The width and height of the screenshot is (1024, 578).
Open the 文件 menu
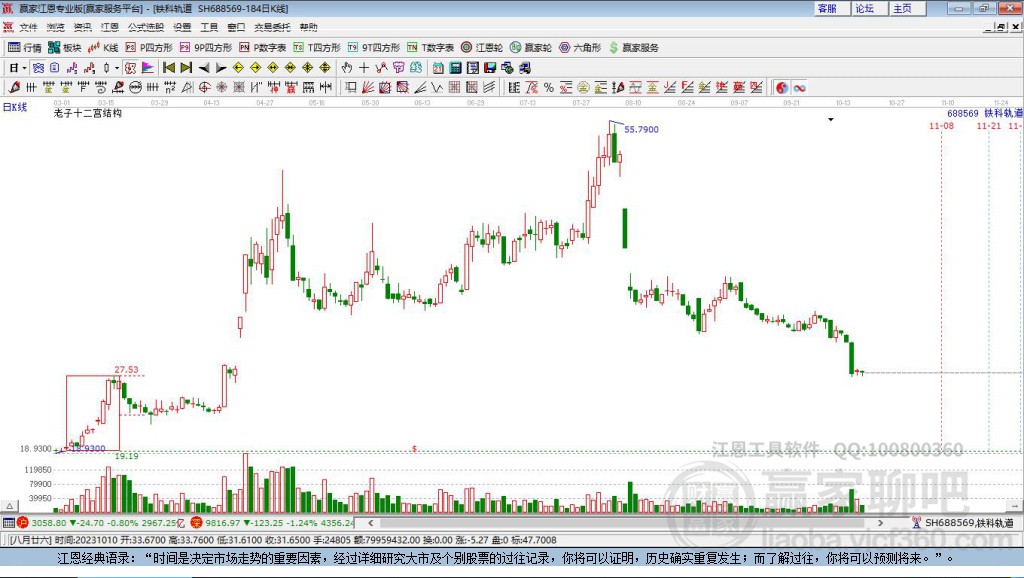click(28, 27)
